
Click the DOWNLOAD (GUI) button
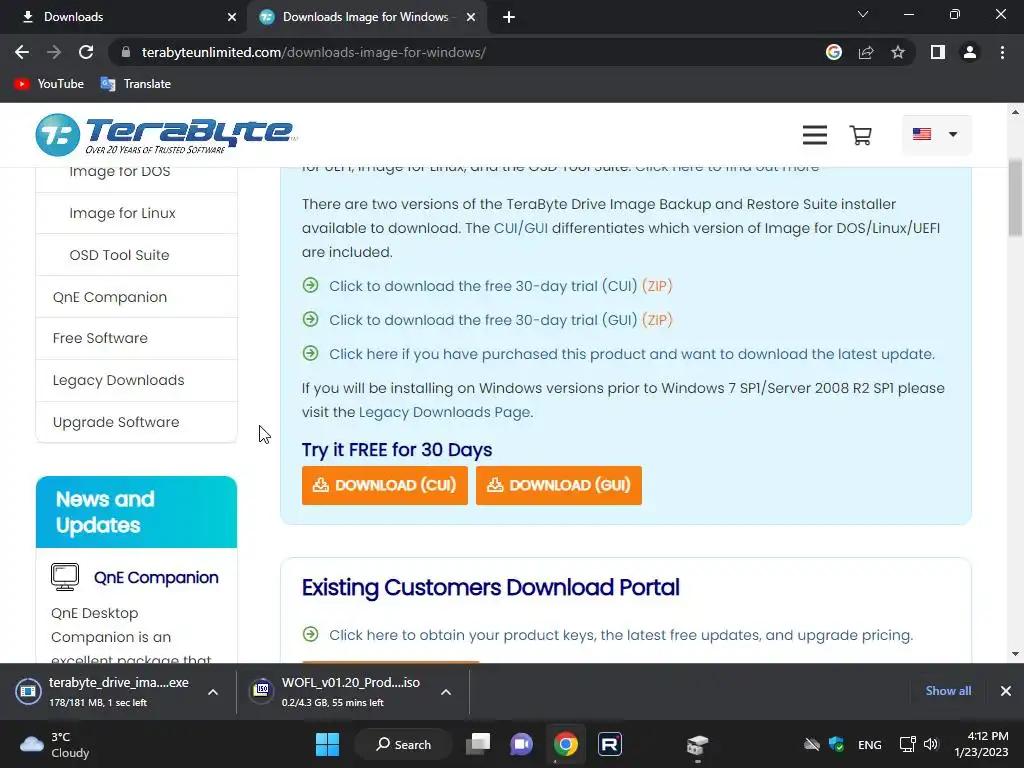(559, 485)
